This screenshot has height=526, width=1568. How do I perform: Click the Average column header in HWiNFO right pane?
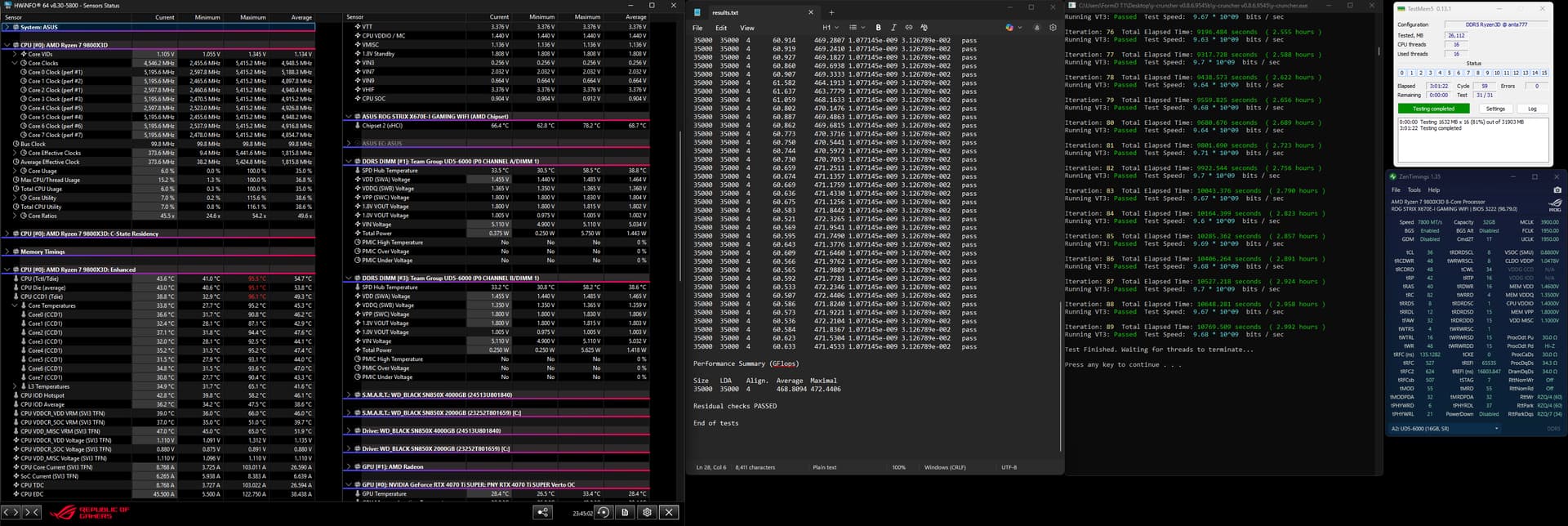(x=635, y=17)
